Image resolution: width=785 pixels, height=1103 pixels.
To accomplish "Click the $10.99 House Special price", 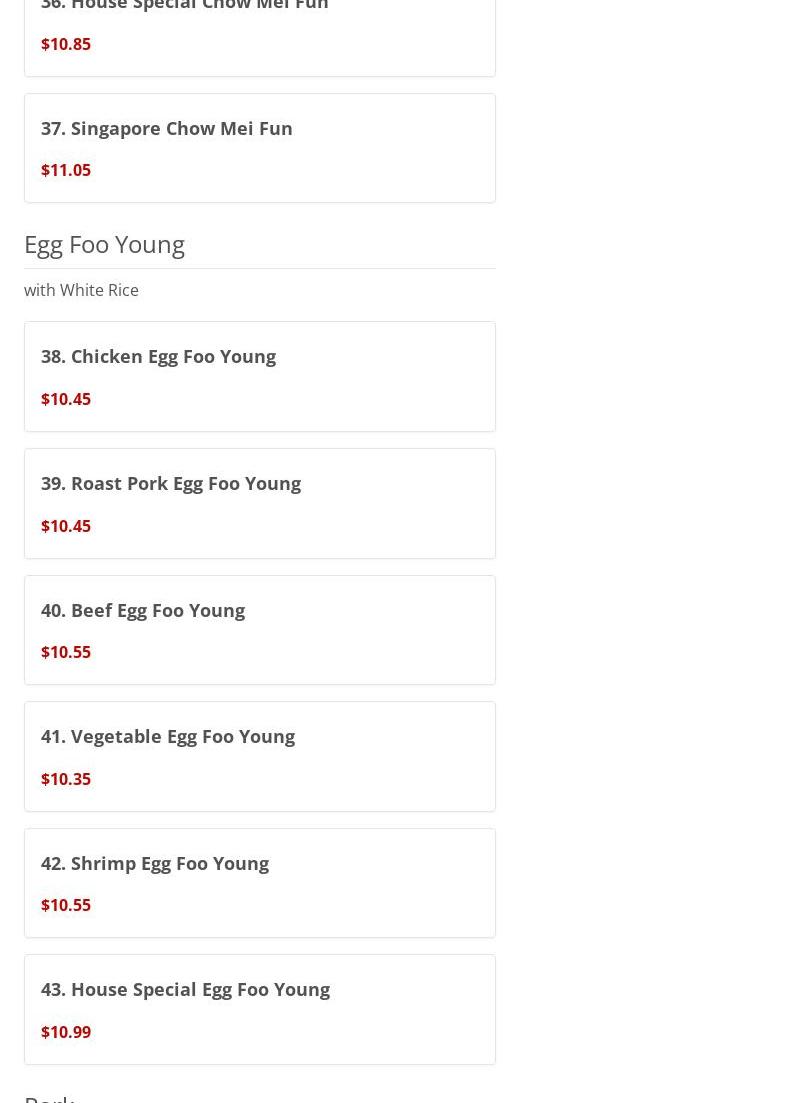I will (66, 1032).
